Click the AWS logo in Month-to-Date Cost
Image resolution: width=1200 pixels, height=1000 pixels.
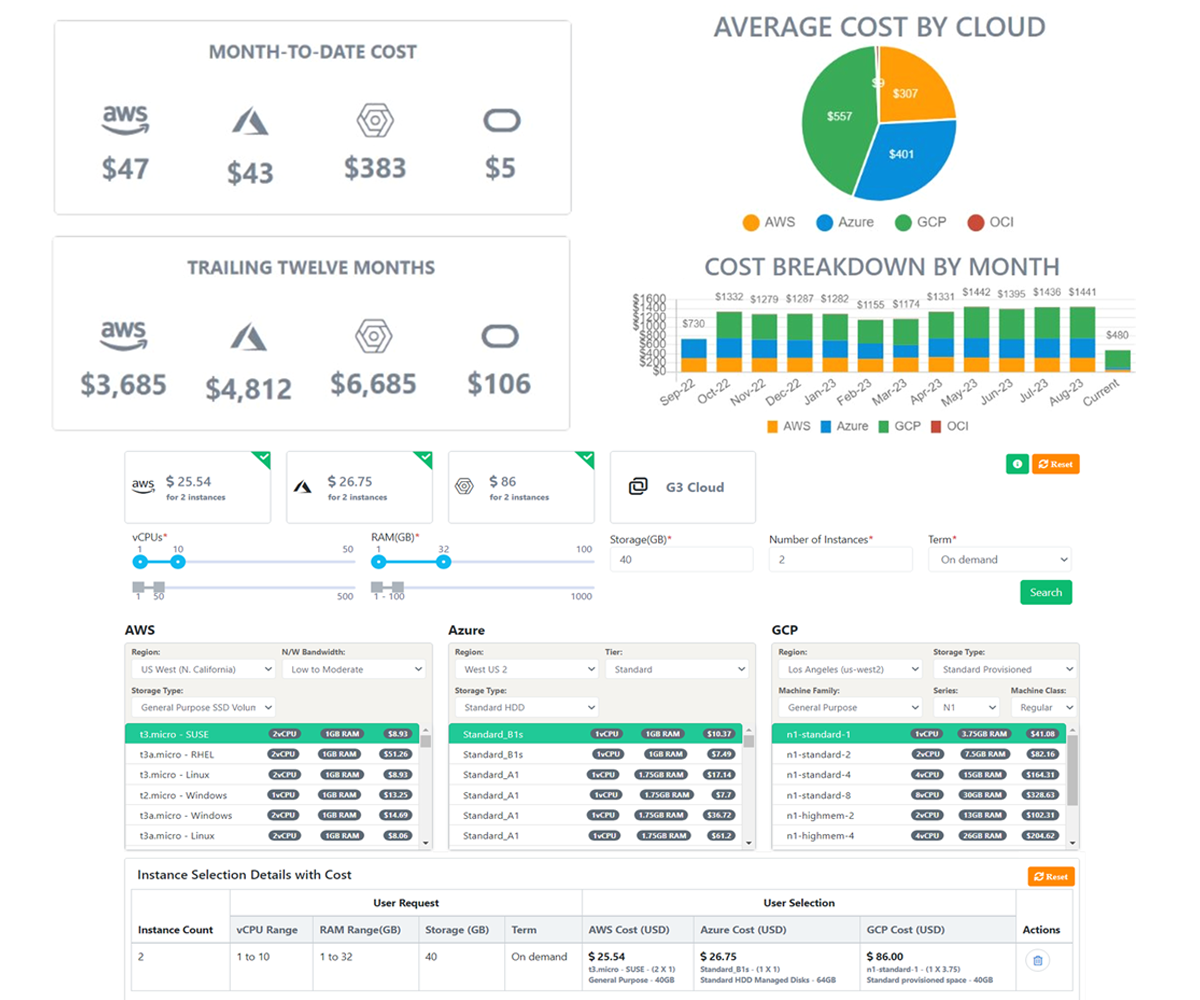pos(125,121)
